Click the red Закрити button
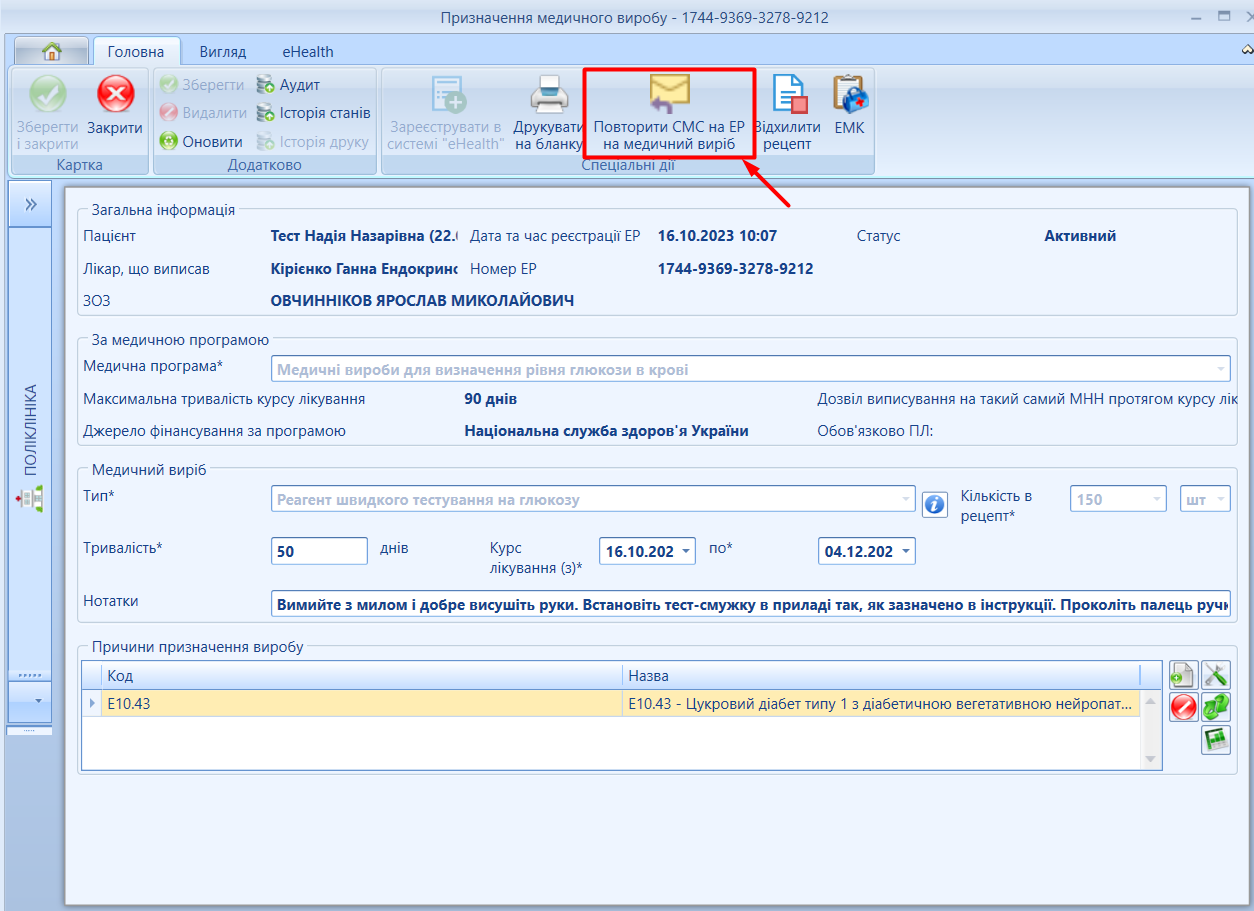This screenshot has height=911, width=1254. 115,108
